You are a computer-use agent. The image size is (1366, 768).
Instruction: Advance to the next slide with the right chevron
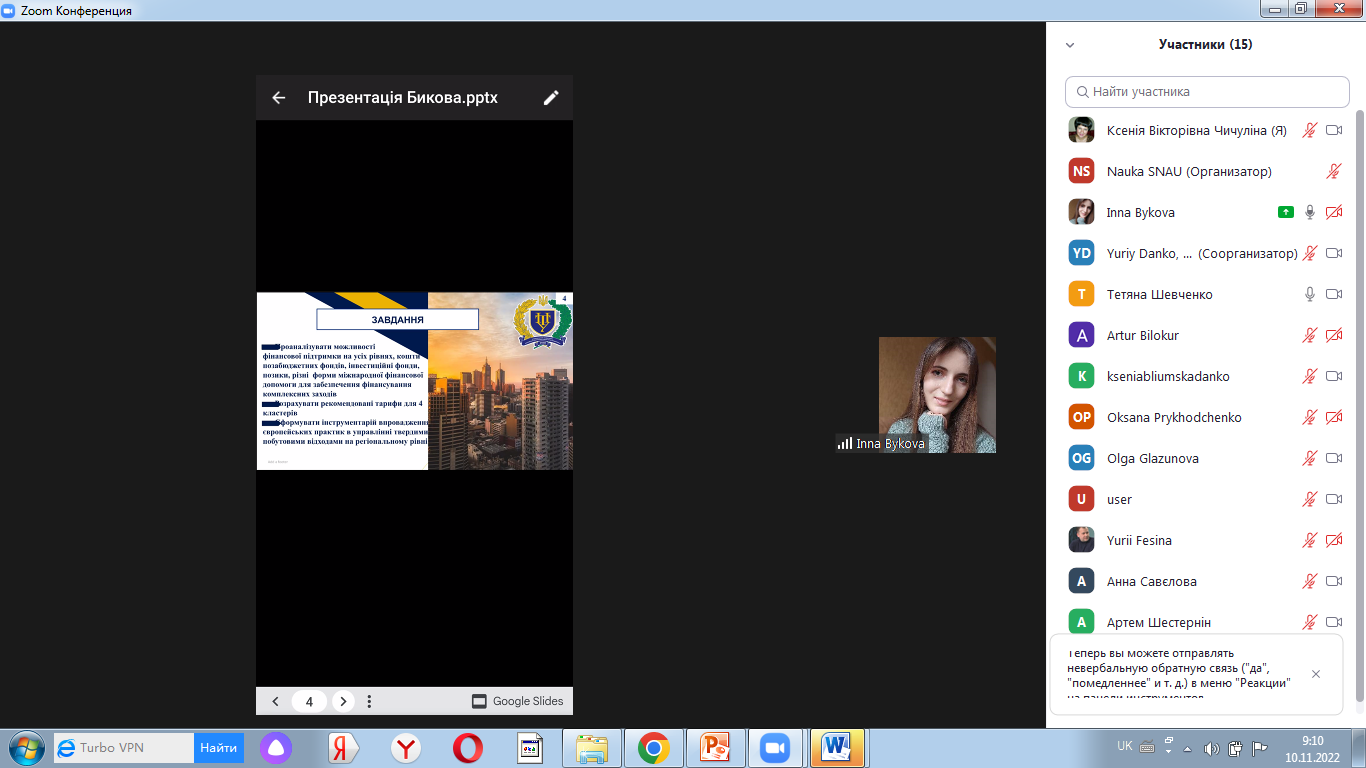click(x=342, y=701)
